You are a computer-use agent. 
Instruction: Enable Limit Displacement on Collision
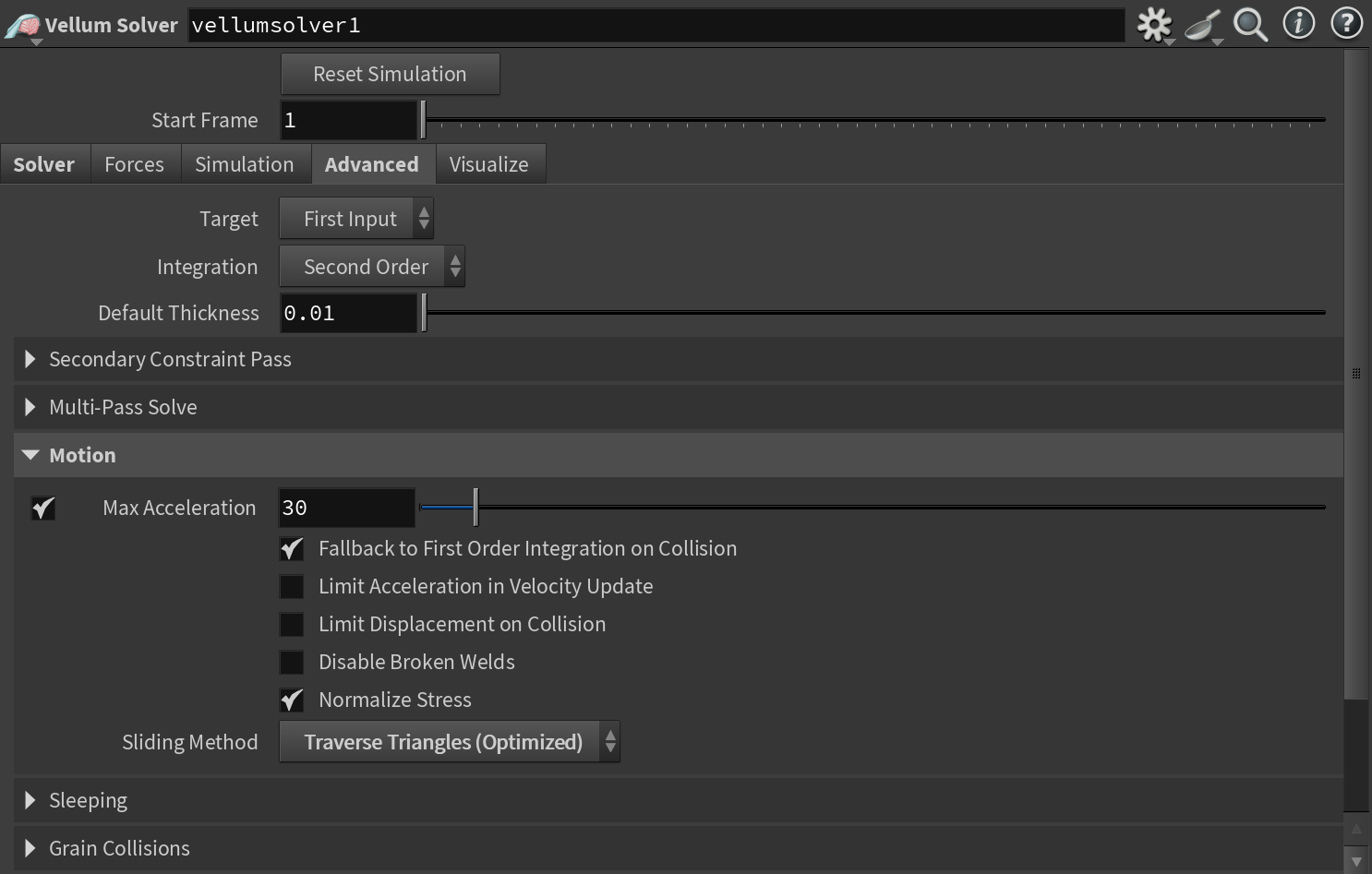pos(292,625)
